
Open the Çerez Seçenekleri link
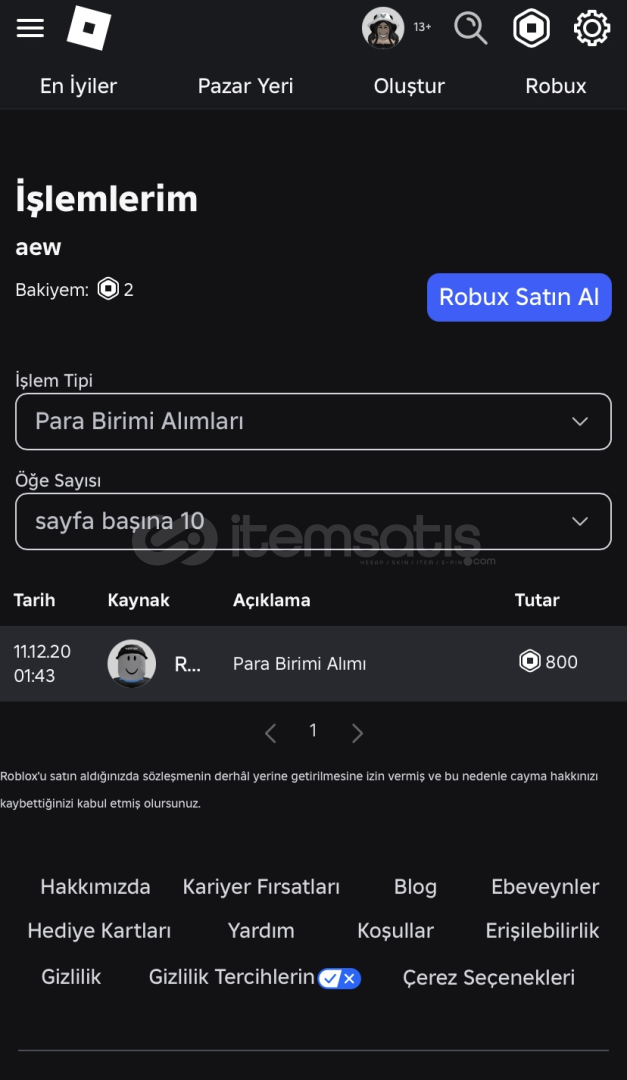[489, 977]
